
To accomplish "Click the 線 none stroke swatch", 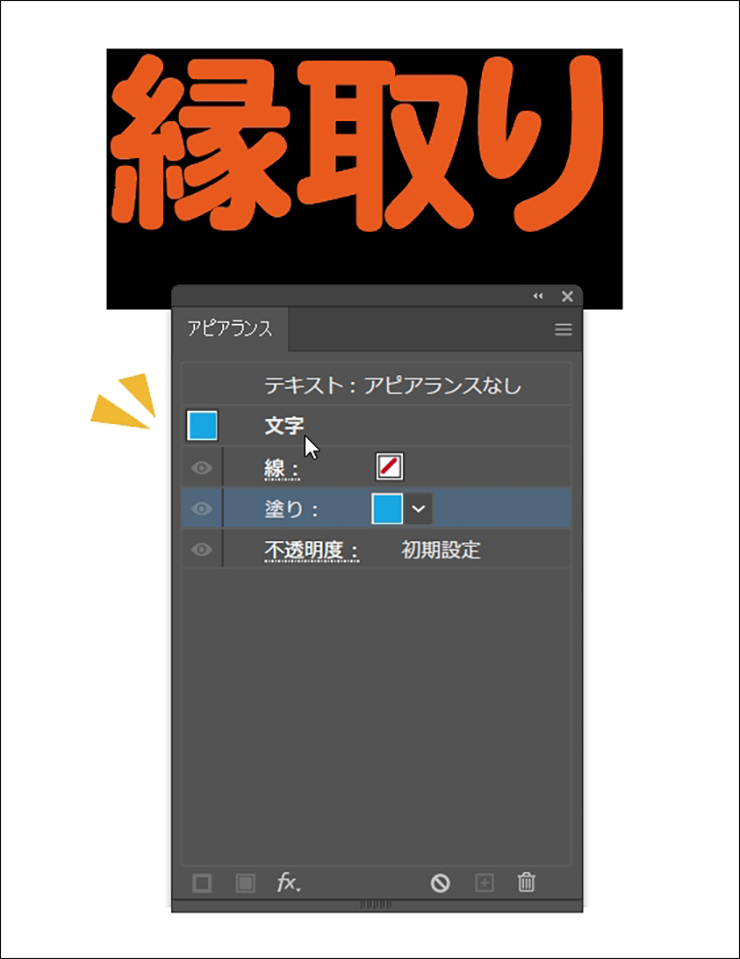I will pyautogui.click(x=389, y=466).
